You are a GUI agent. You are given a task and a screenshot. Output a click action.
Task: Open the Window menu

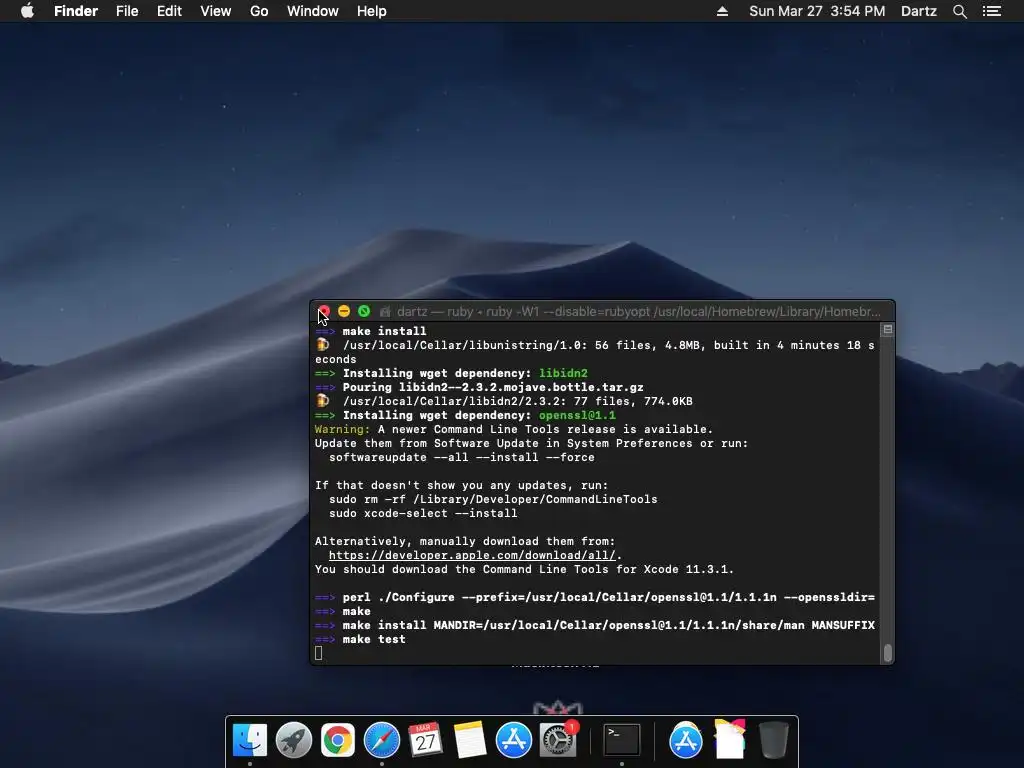[x=313, y=11]
